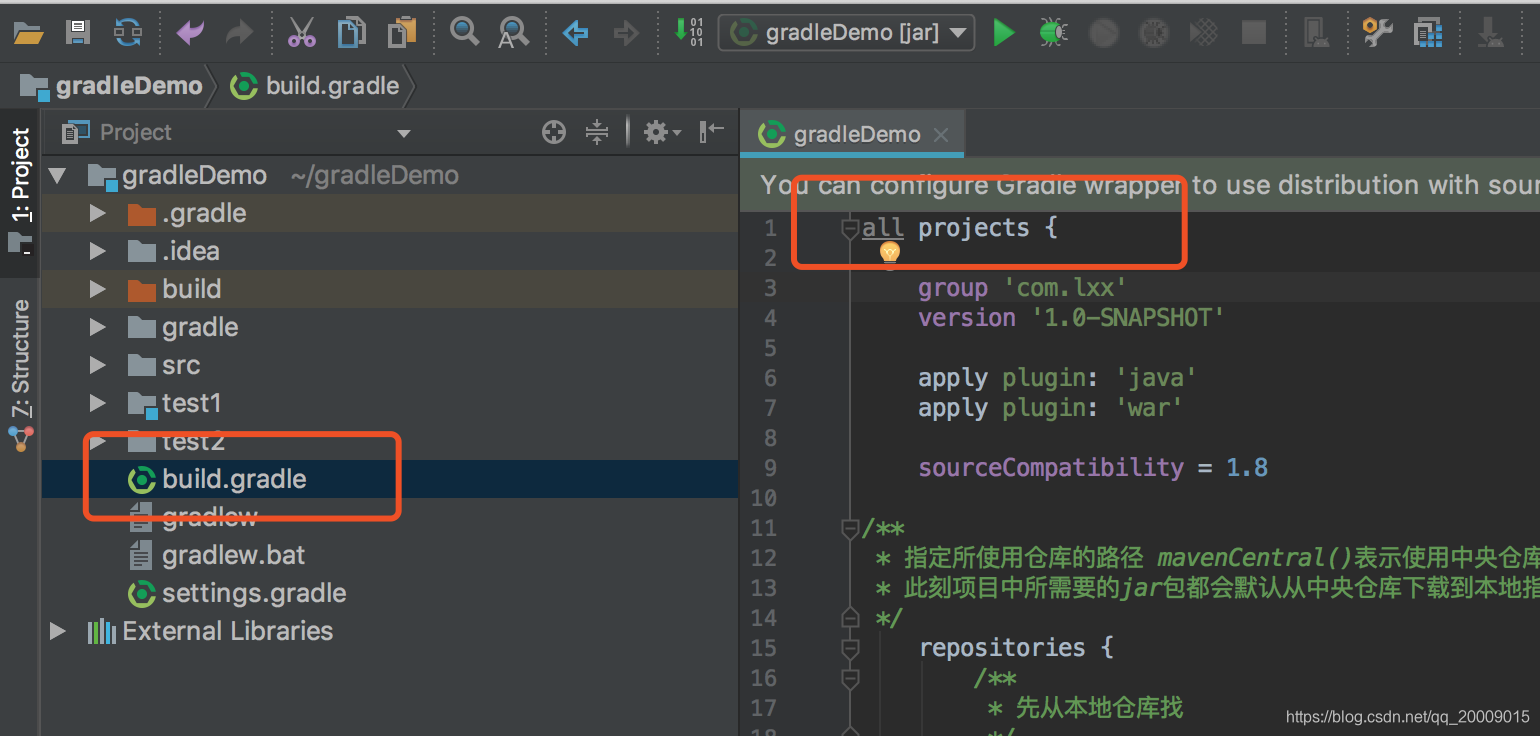Debug gradleDemo with green bug icon

1053,33
